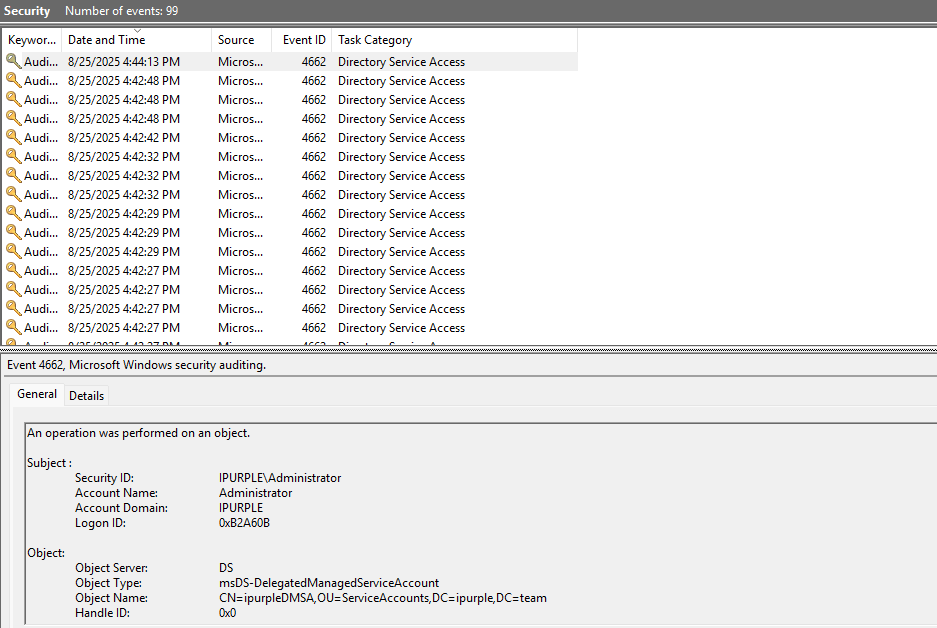Screen dimensions: 937x628
Task: Sort the list by the Keywords column header
Action: pos(32,40)
